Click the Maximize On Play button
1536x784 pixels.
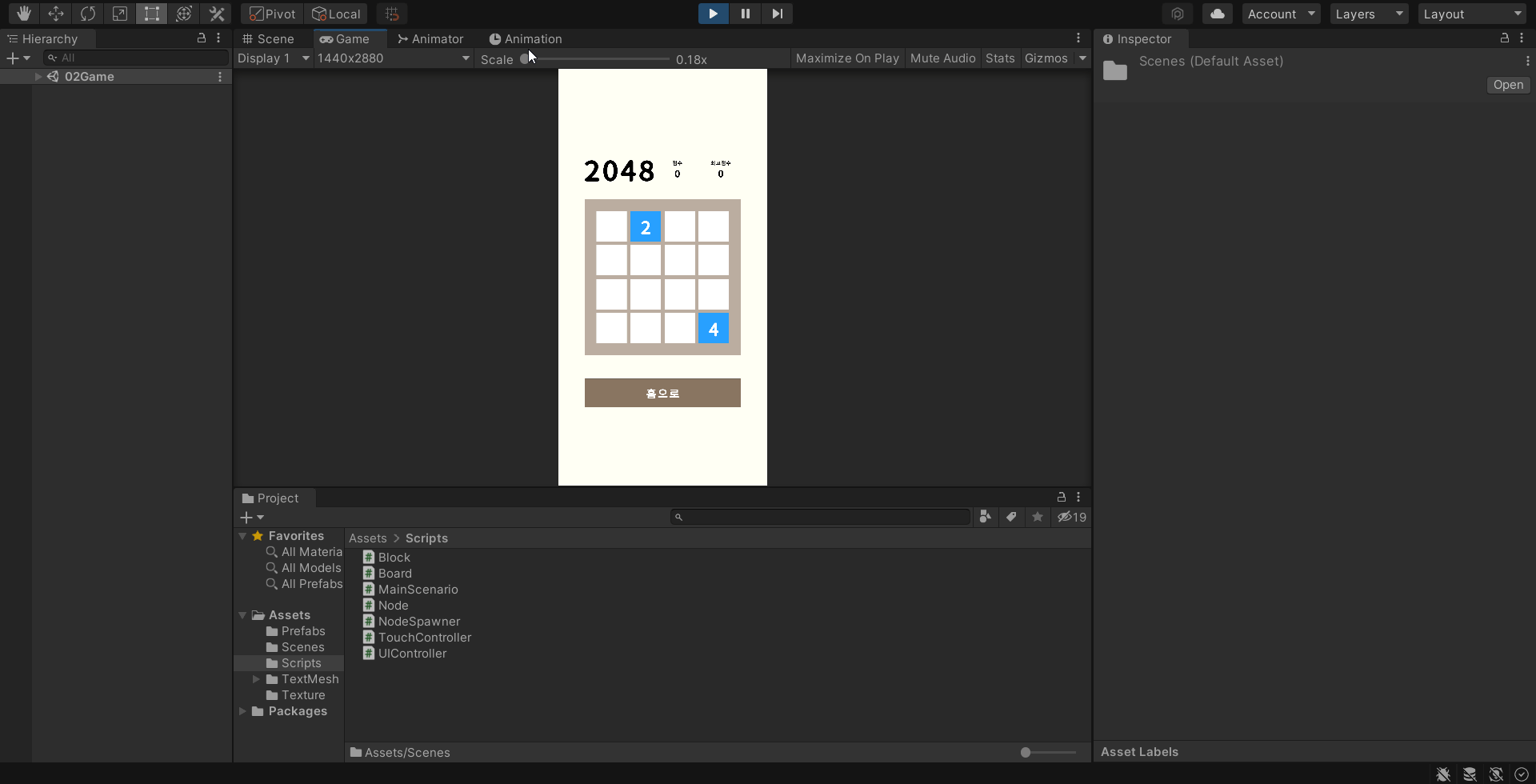(846, 58)
